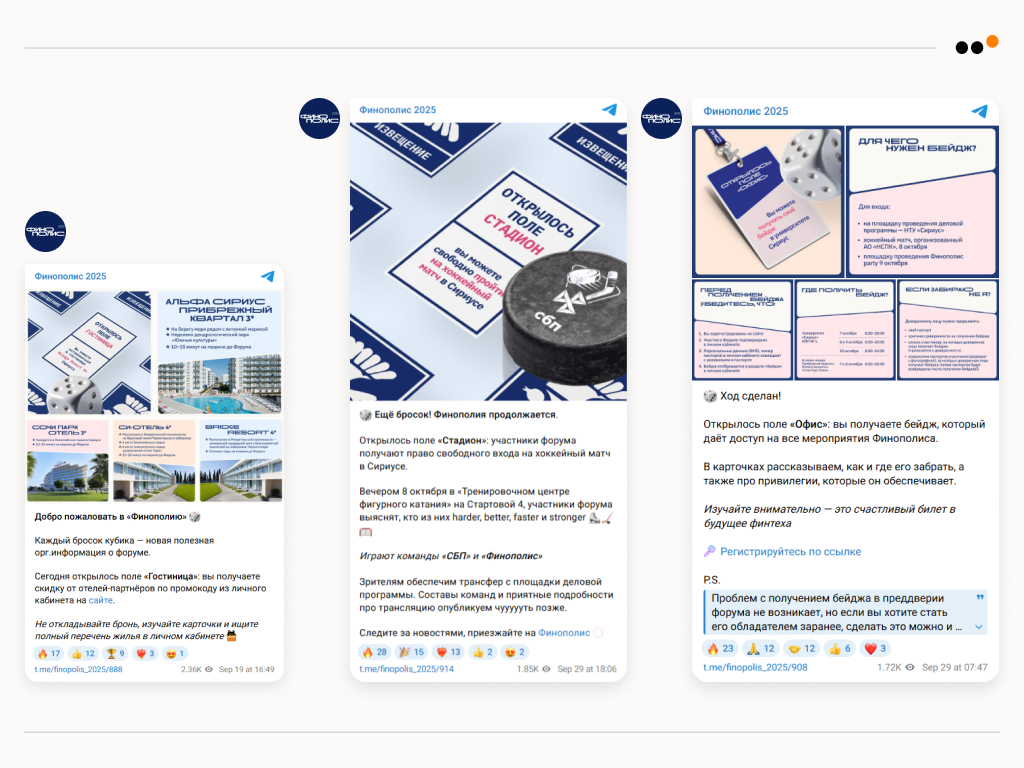1024x768 pixels.
Task: Open link t.me/finopolis_2025/888
Action: click(x=78, y=669)
